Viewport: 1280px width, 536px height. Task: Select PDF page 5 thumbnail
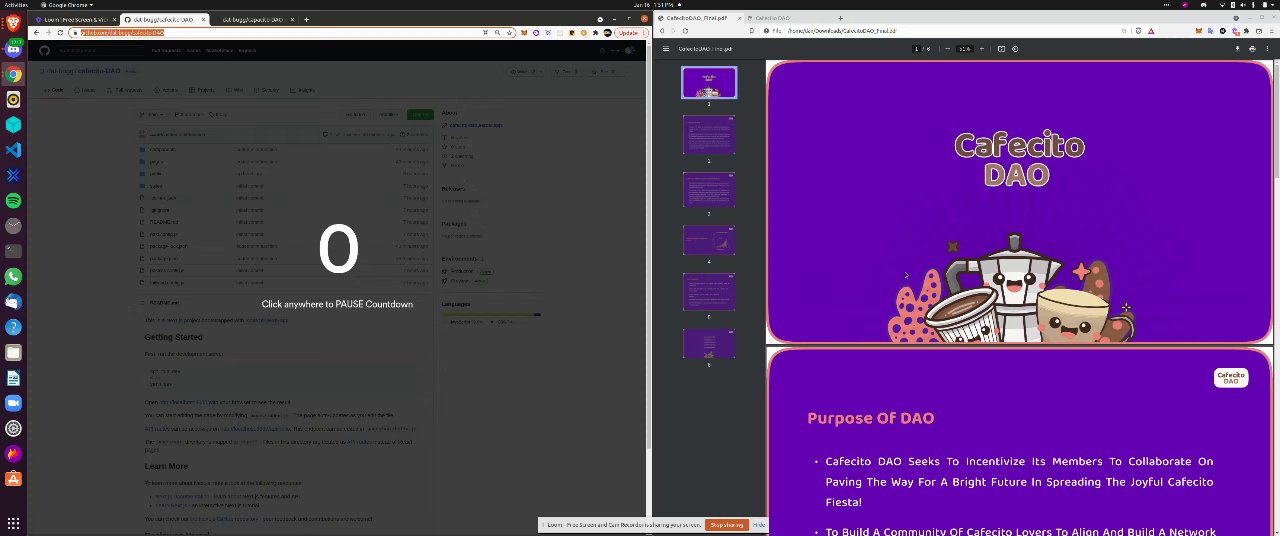tap(709, 292)
